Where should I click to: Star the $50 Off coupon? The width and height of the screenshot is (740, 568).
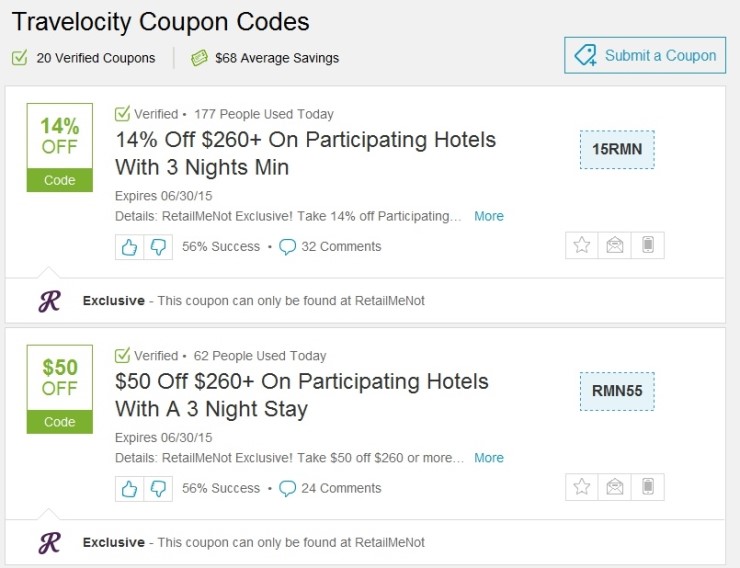coord(581,487)
